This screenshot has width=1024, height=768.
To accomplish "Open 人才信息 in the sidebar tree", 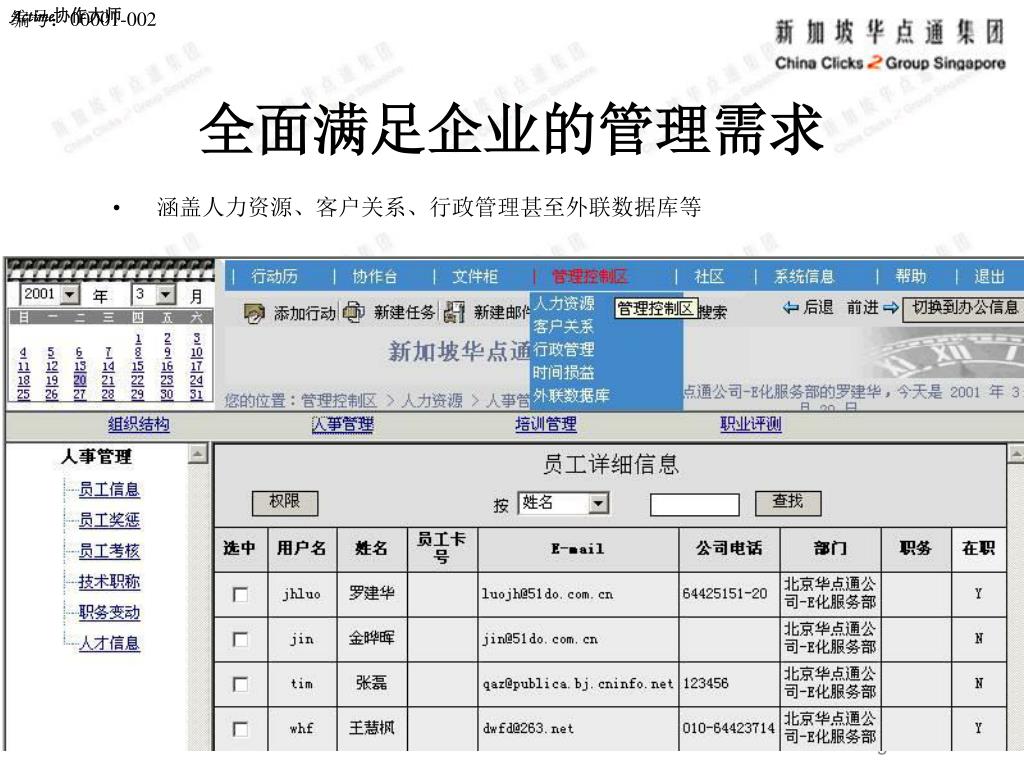I will click(109, 643).
